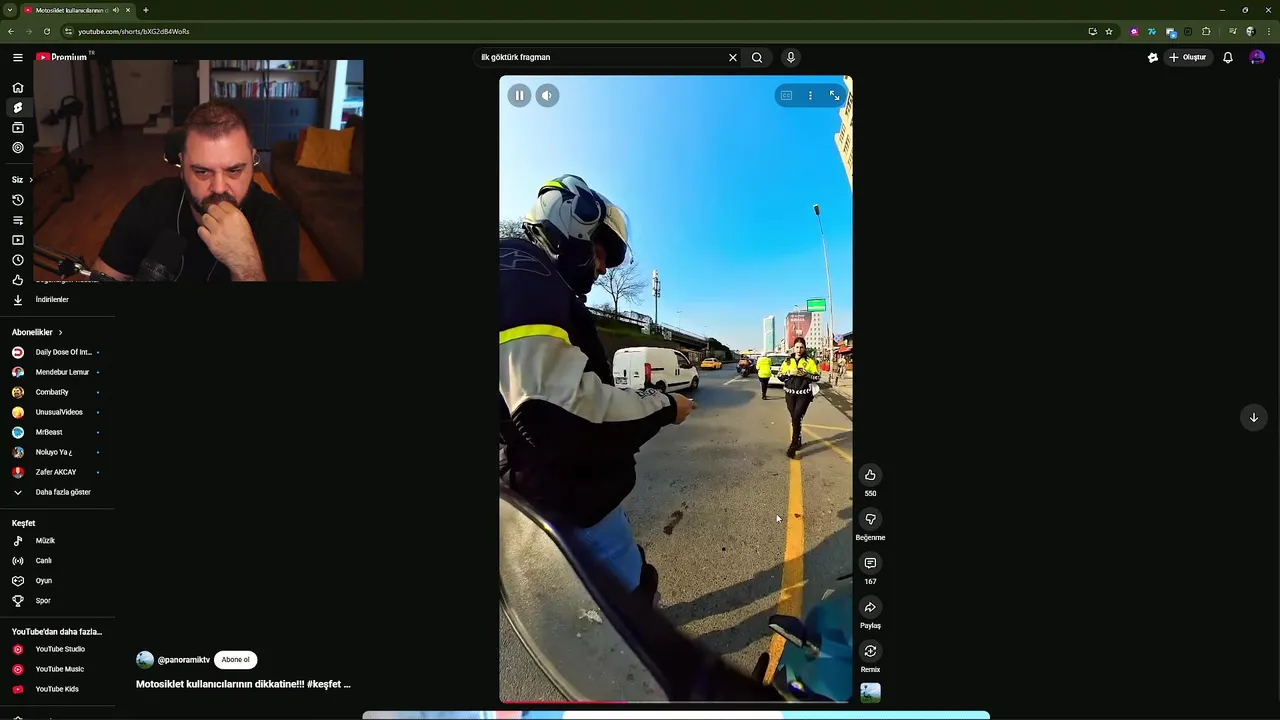Open Watch Later clock icon

18,260
